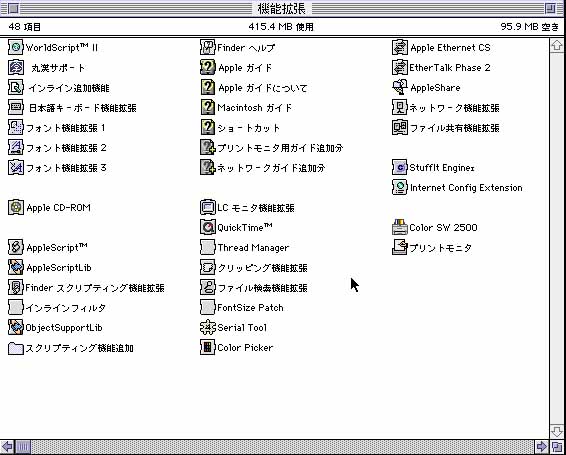The height and width of the screenshot is (455, 566).
Task: Click the window zoom box in title bar
Action: (x=550, y=8)
